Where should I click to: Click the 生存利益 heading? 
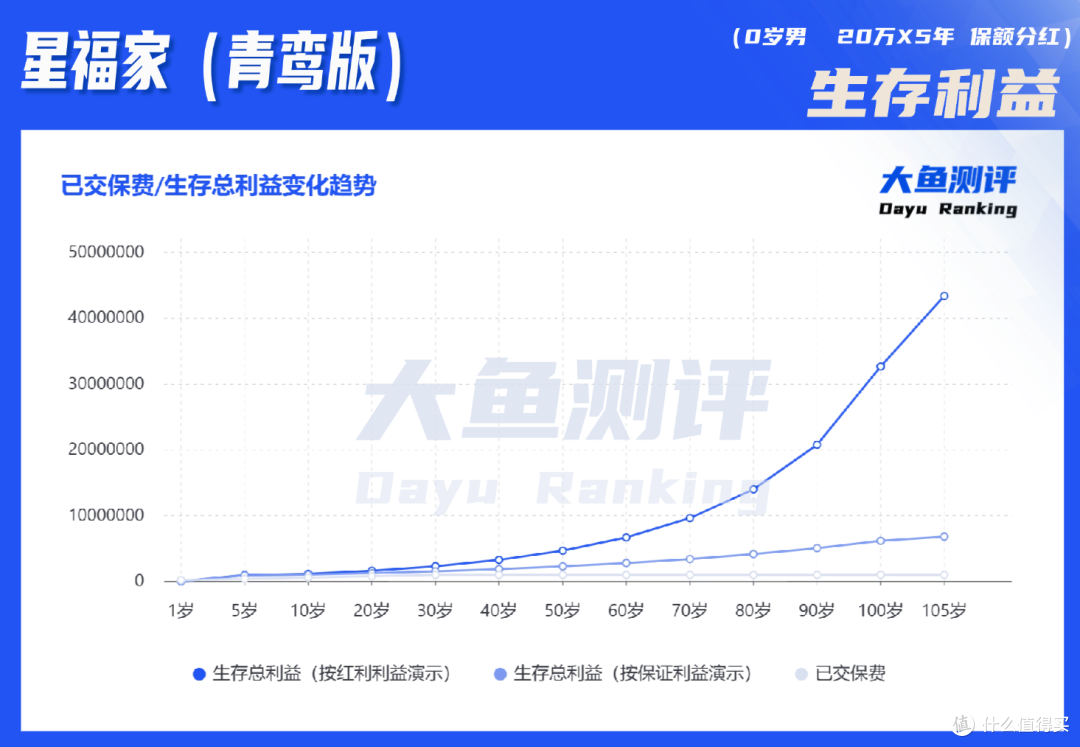coord(933,92)
